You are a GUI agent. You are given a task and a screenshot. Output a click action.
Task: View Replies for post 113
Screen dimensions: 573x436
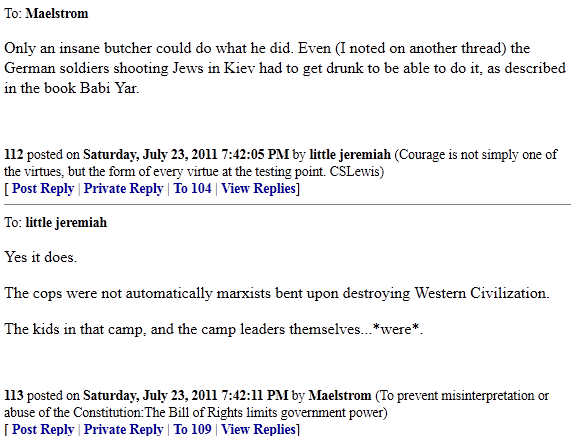point(258,429)
